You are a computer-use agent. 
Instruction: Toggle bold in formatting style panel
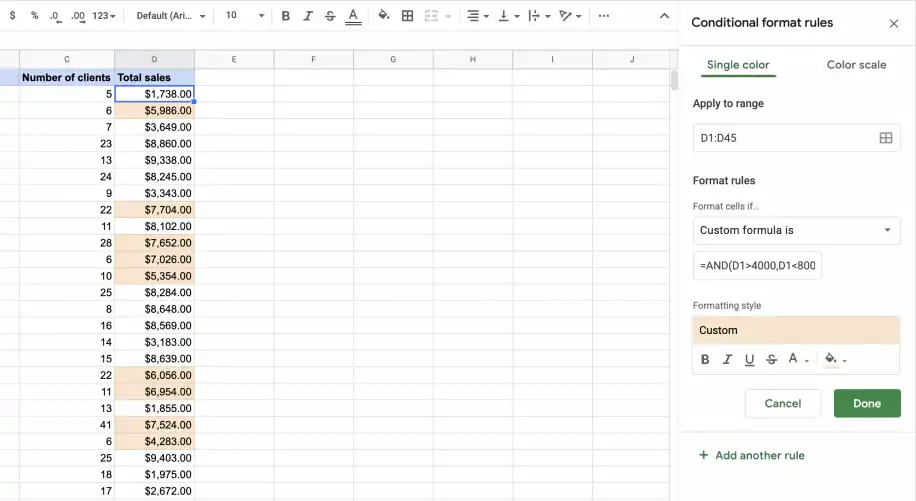705,359
